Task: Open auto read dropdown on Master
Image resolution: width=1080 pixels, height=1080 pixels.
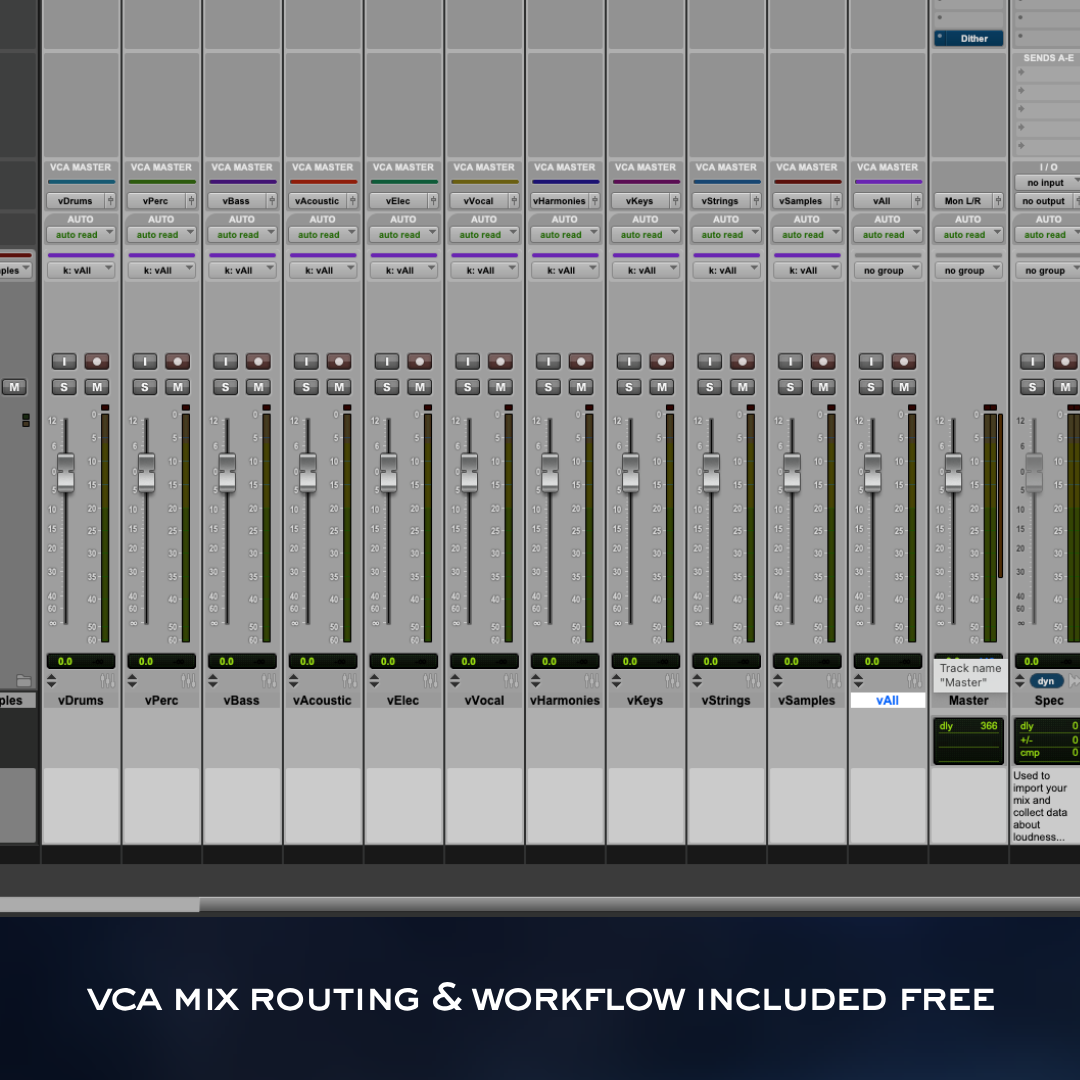Action: pyautogui.click(x=968, y=235)
